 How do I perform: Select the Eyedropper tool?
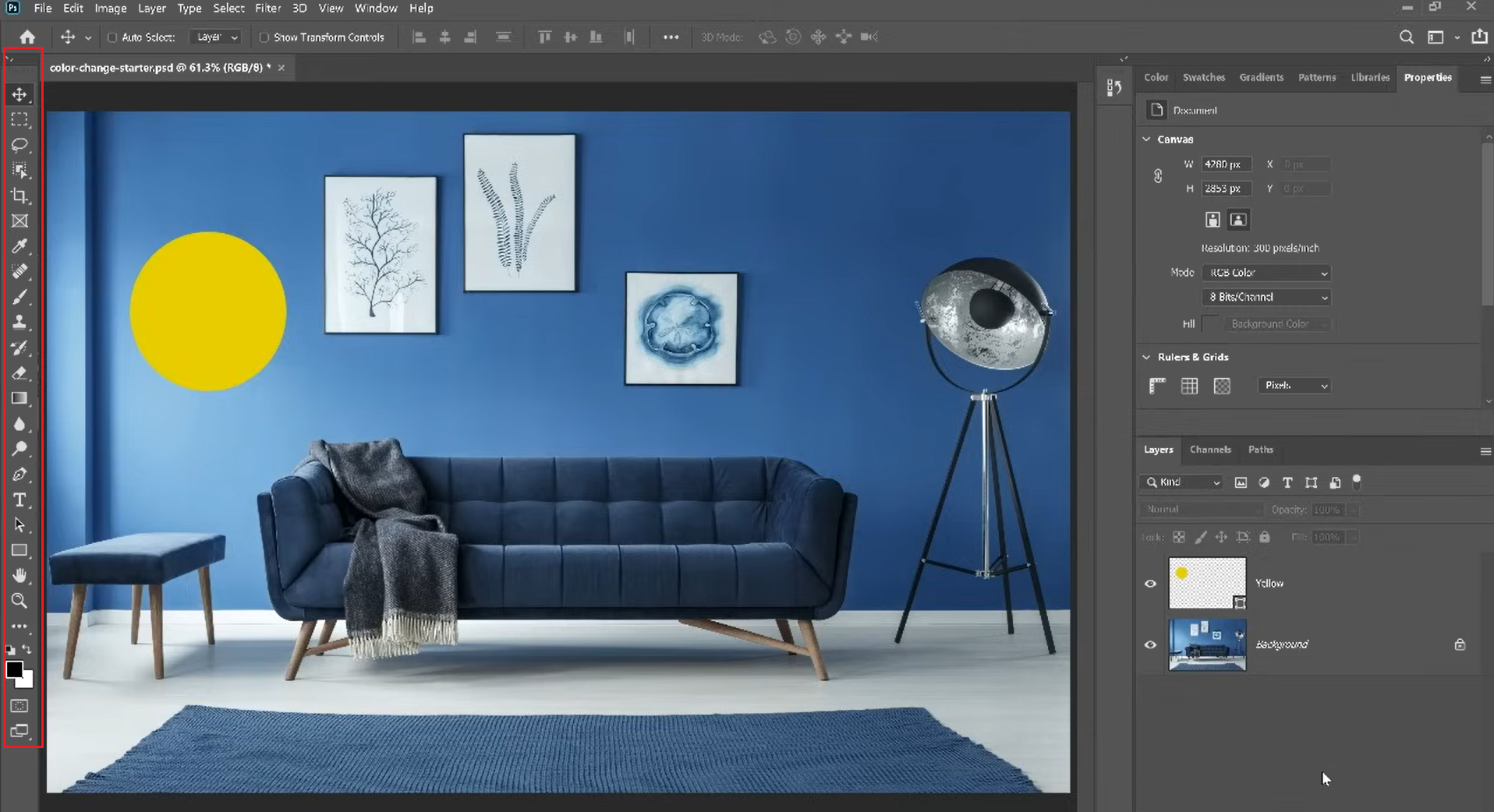coord(19,246)
